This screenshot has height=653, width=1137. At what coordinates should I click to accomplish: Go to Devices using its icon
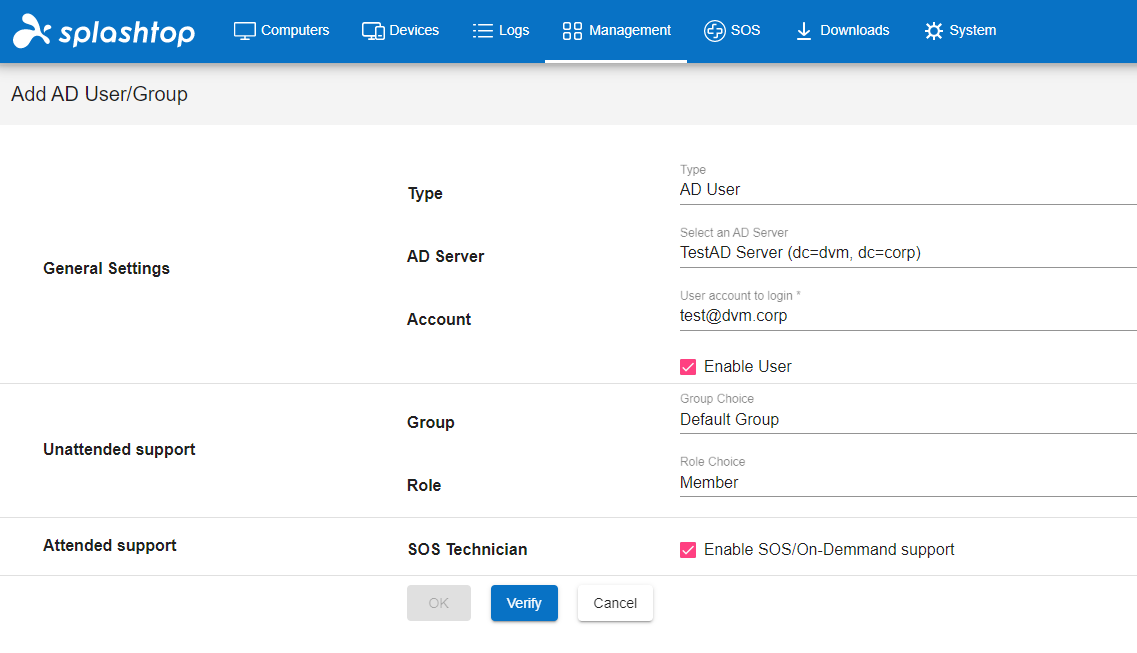click(x=373, y=31)
